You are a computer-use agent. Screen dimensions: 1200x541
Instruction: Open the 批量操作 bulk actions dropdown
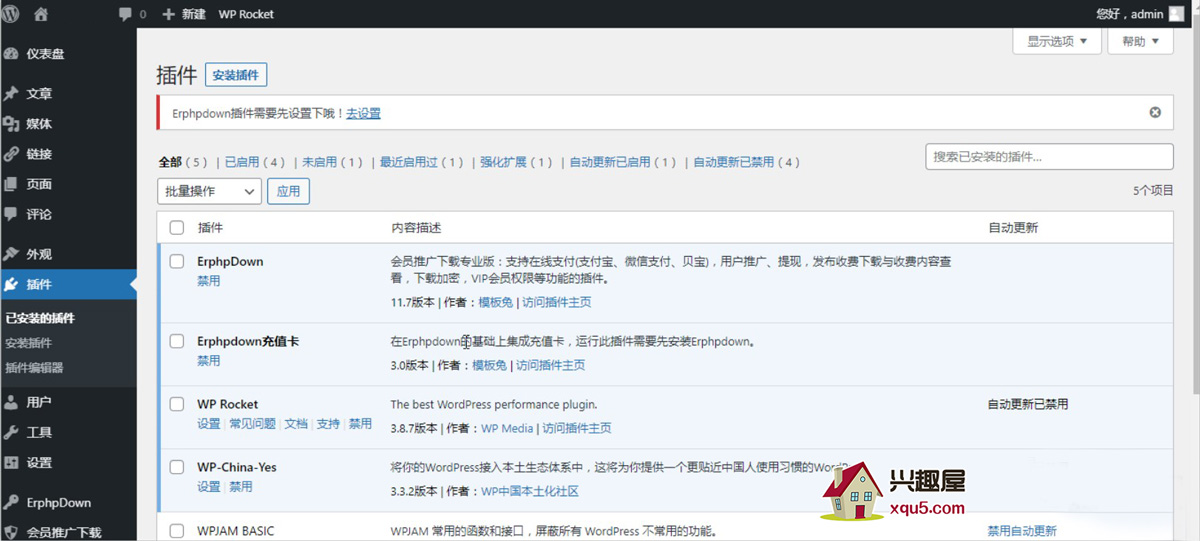[x=209, y=191]
